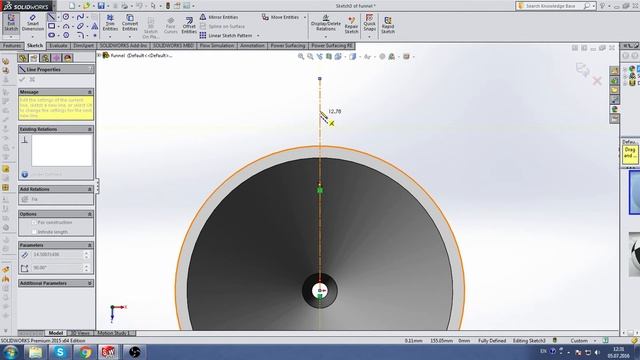
Task: Switch to the DimXpert tab
Action: [83, 46]
